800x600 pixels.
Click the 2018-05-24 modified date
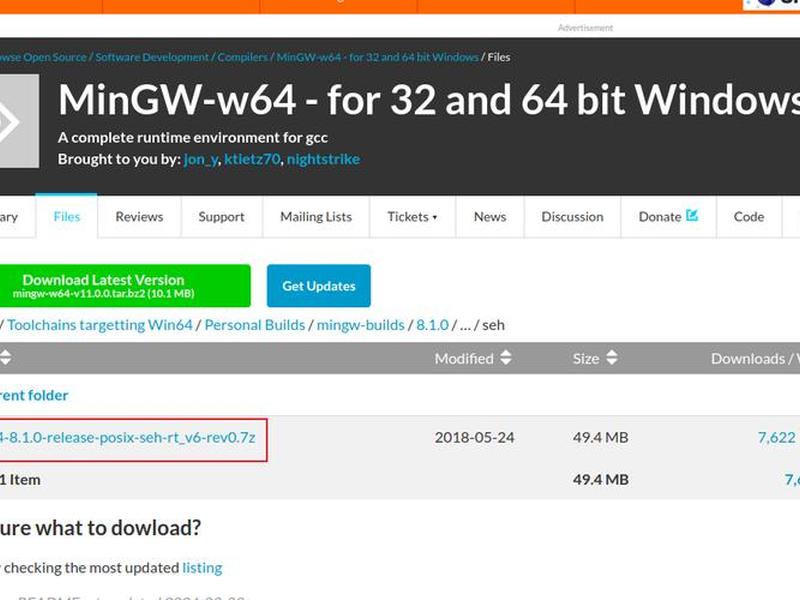click(474, 438)
